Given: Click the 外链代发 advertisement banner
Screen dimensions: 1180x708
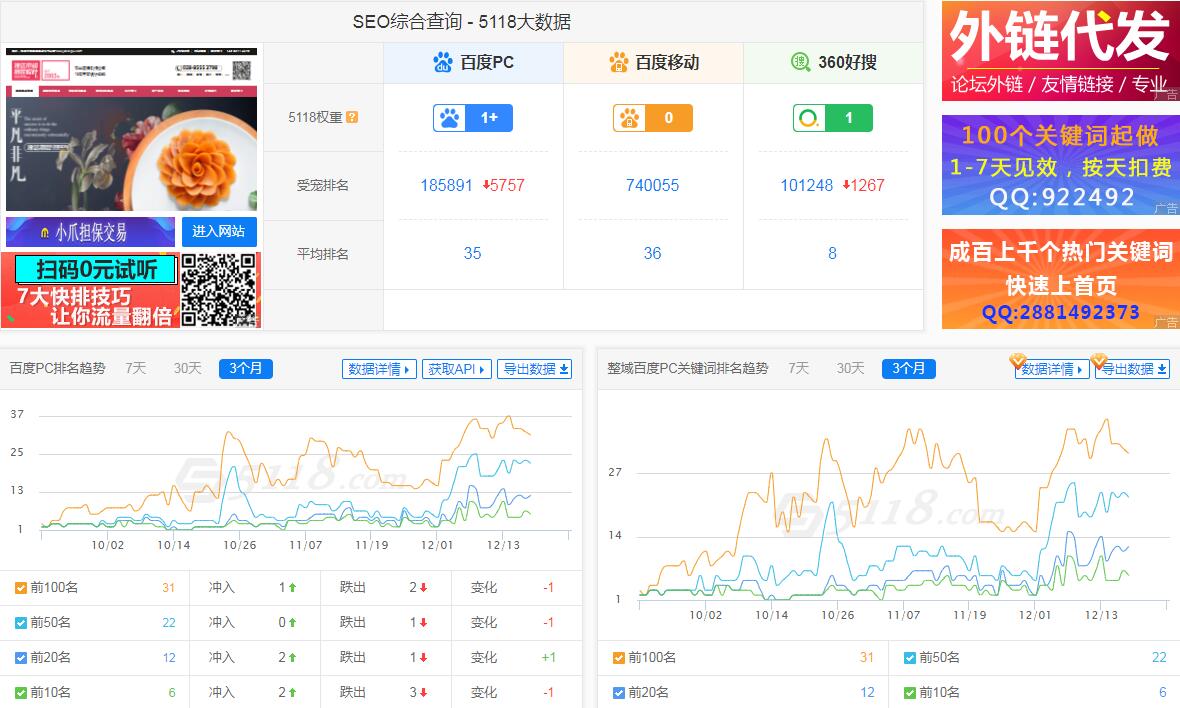Looking at the screenshot, I should coord(1061,51).
